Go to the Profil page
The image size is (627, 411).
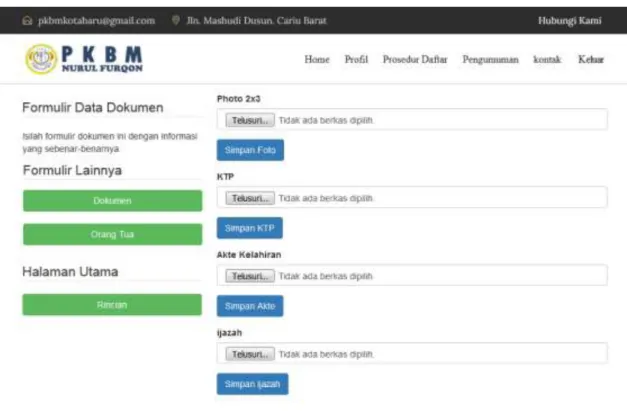(x=356, y=60)
